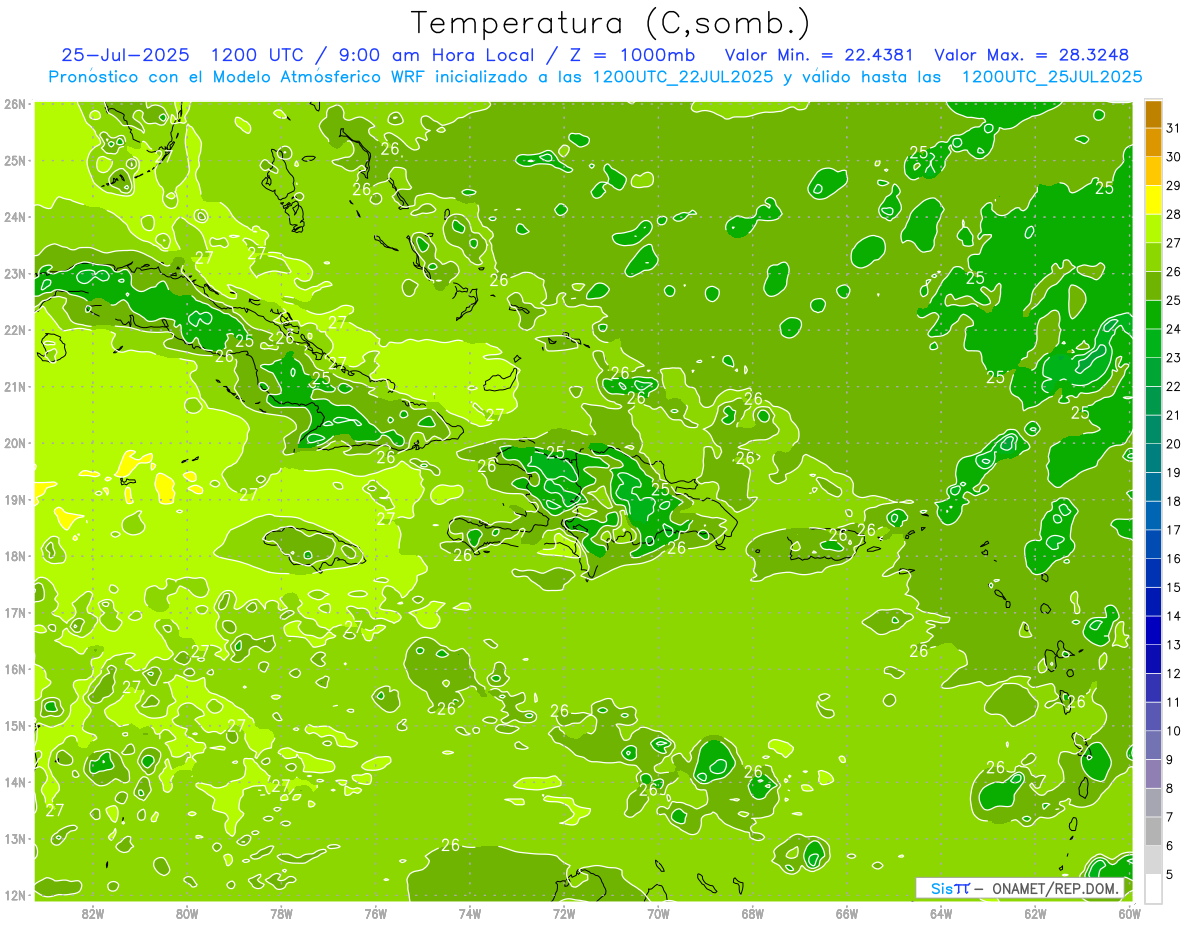Image resolution: width=1200 pixels, height=927 pixels.
Task: Click the '21N' latitude axis label
Action: [x=15, y=386]
